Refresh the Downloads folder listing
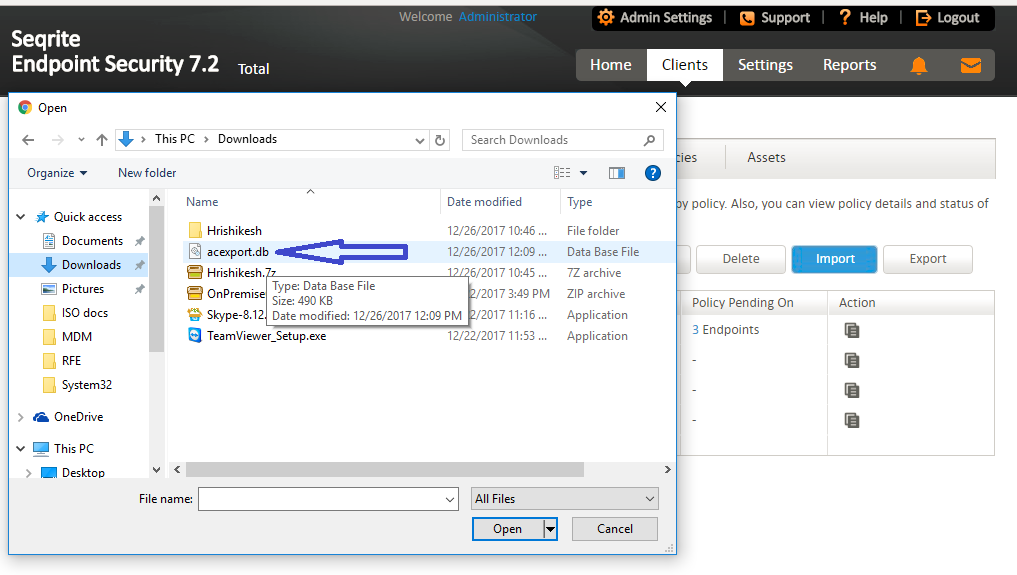 point(440,140)
